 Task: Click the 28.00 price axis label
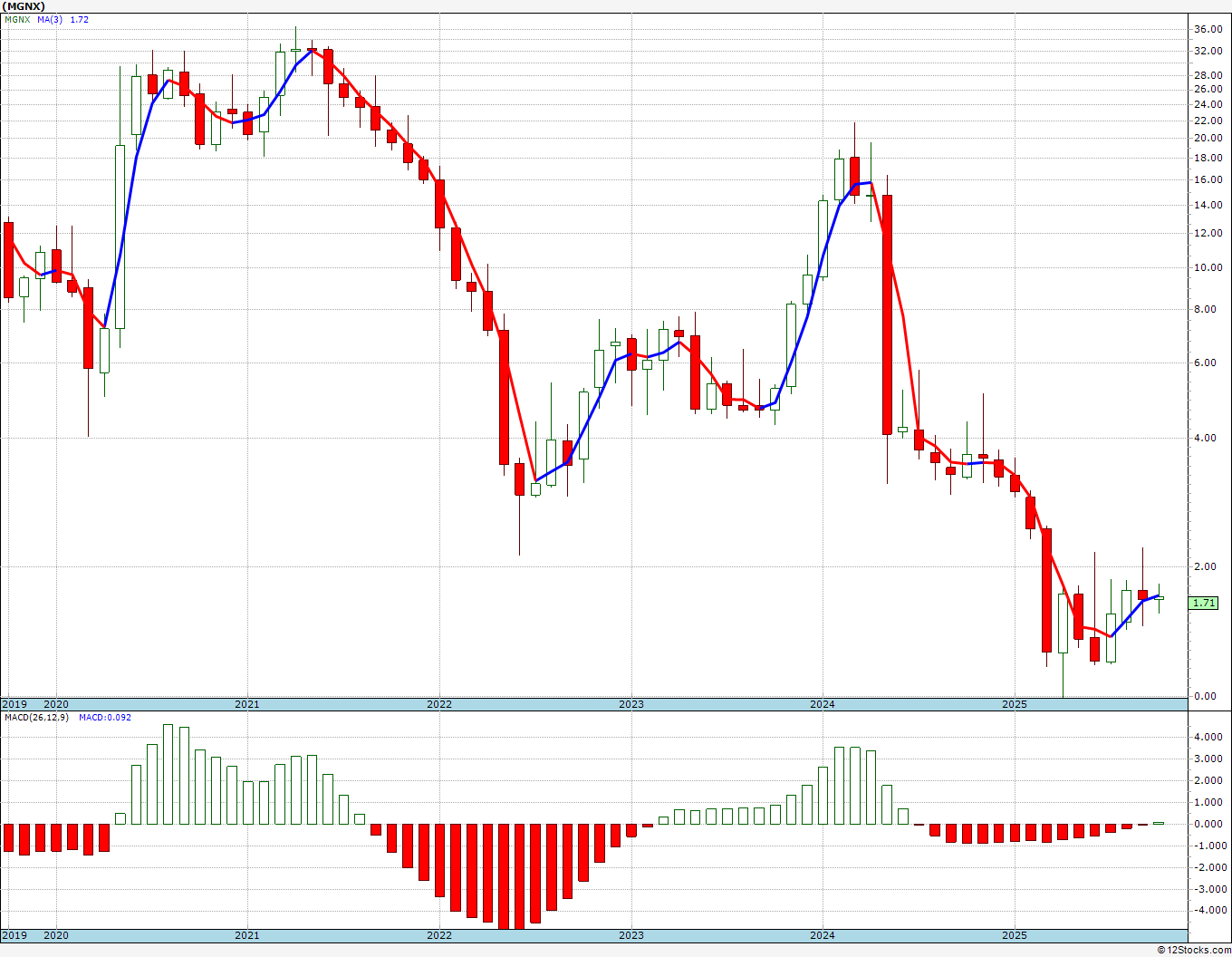point(1208,75)
